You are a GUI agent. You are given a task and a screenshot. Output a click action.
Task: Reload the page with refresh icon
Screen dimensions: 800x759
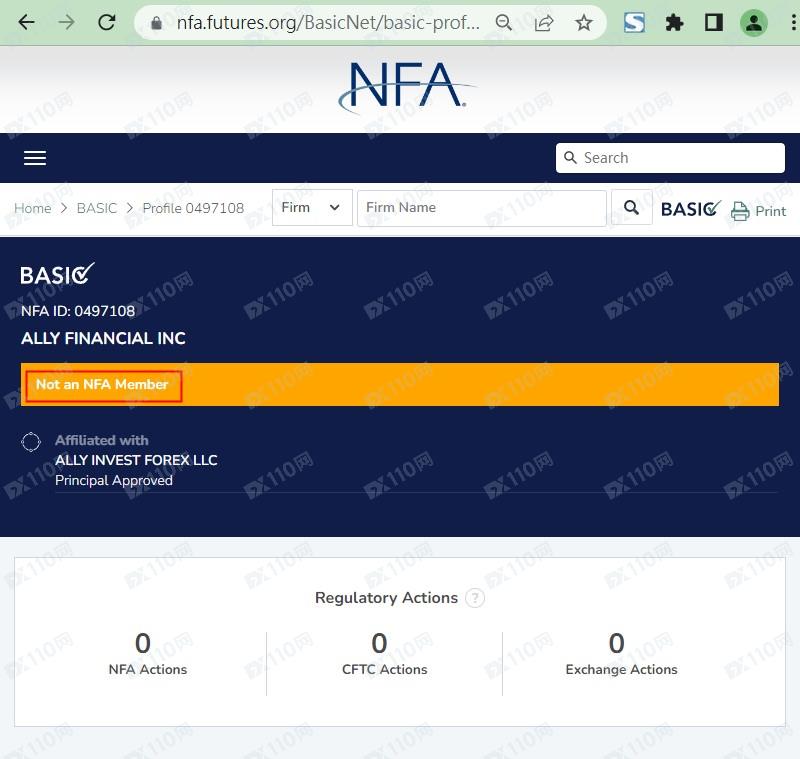(x=107, y=22)
